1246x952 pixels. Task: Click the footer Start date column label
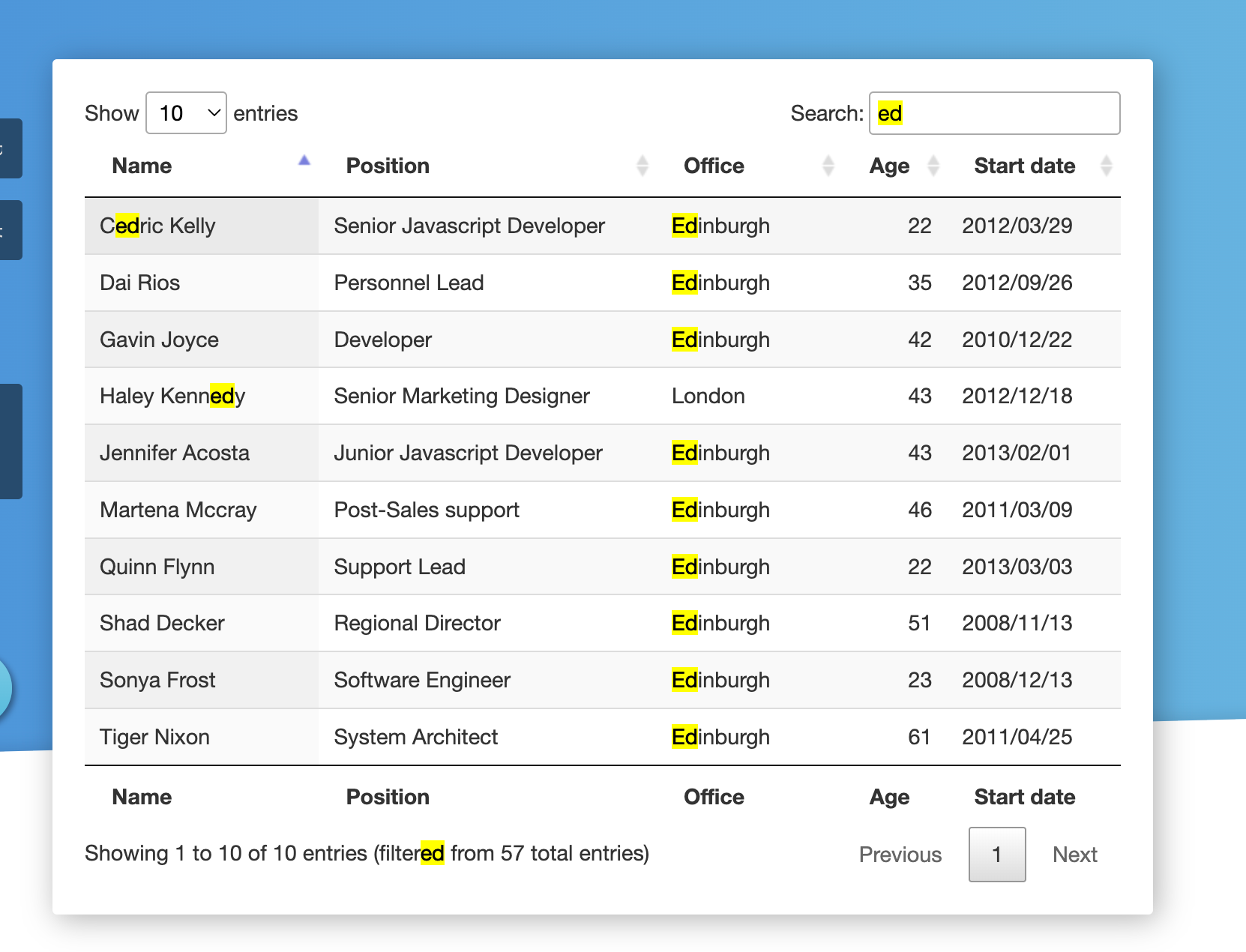click(1025, 797)
